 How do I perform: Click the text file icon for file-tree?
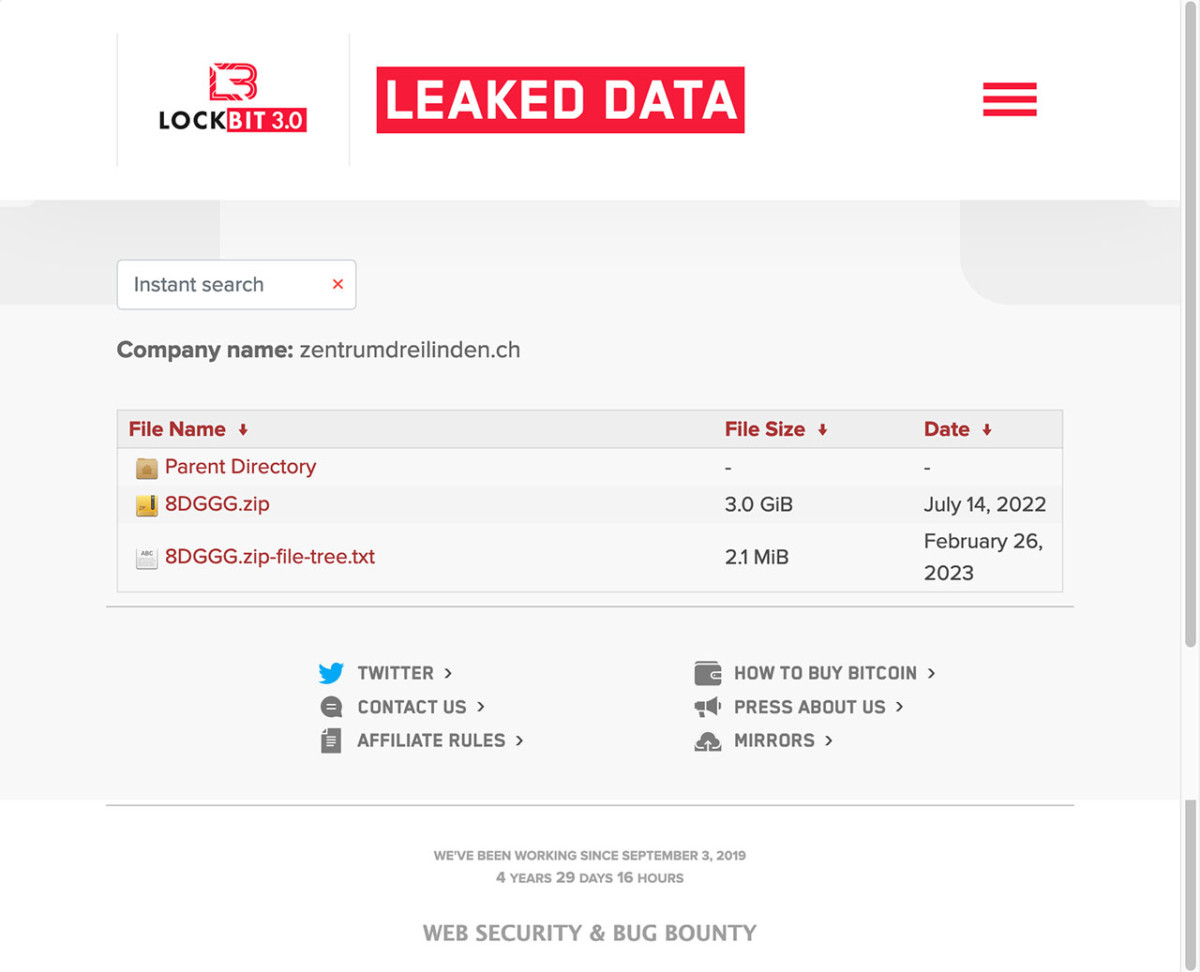coord(147,558)
